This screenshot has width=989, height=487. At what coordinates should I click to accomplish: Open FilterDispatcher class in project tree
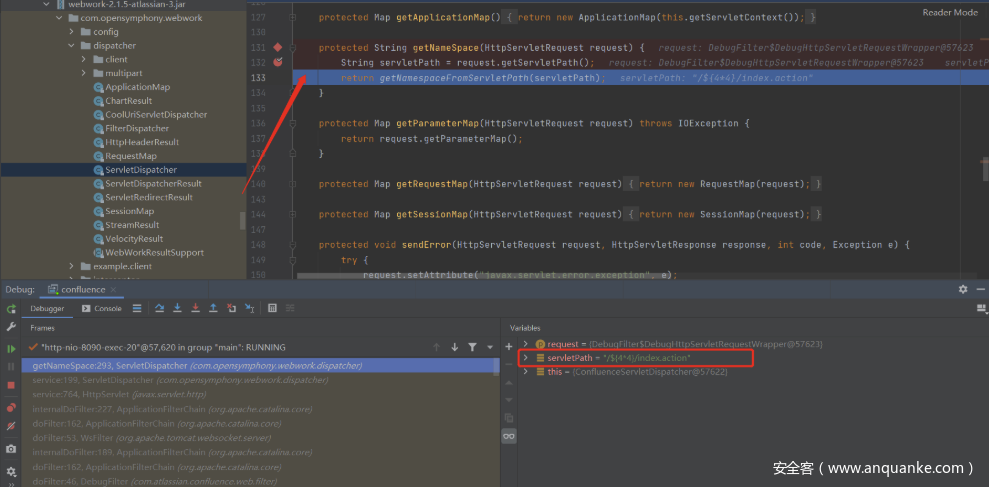(136, 128)
